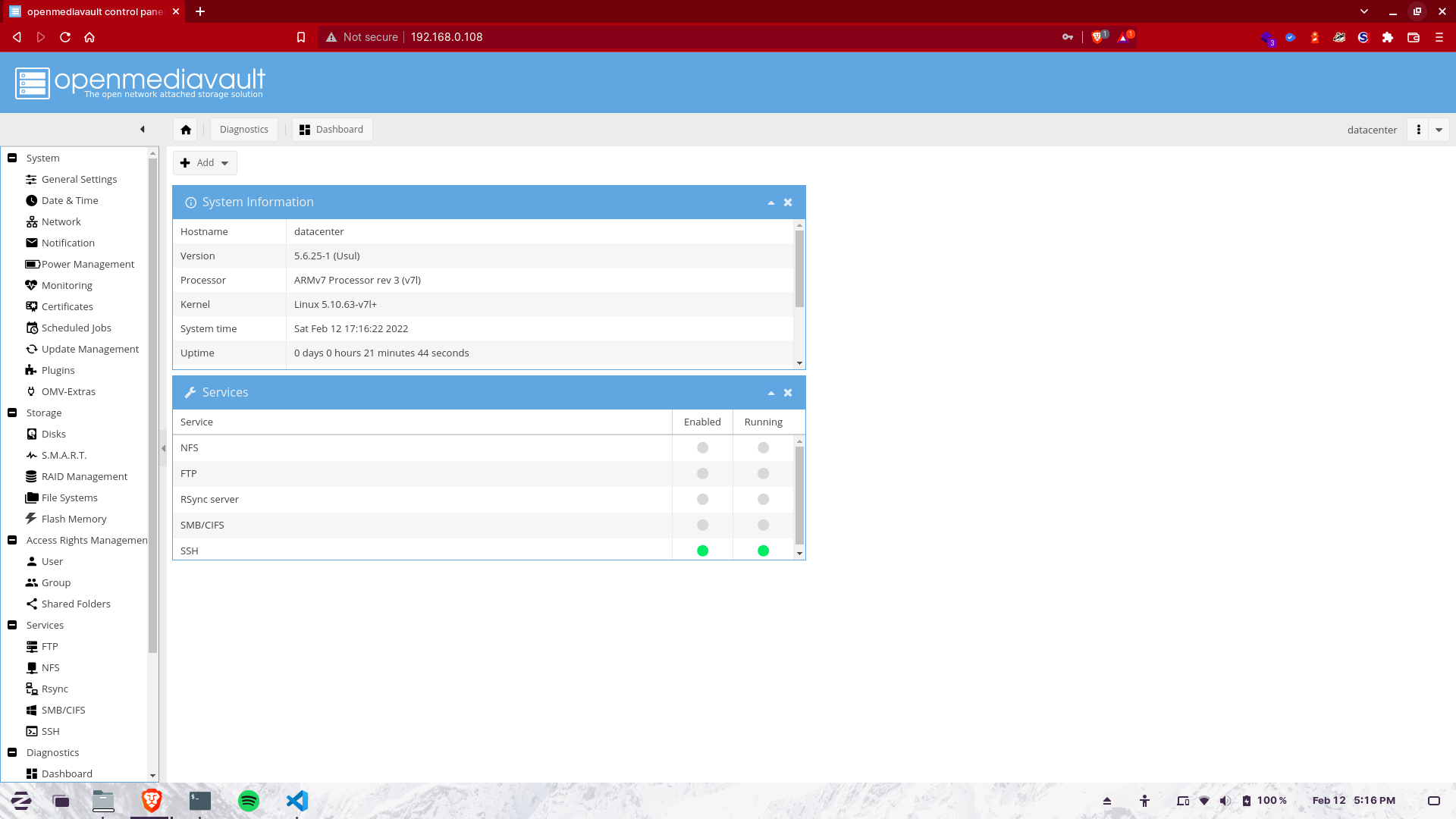Collapse the System tree section

[12, 158]
